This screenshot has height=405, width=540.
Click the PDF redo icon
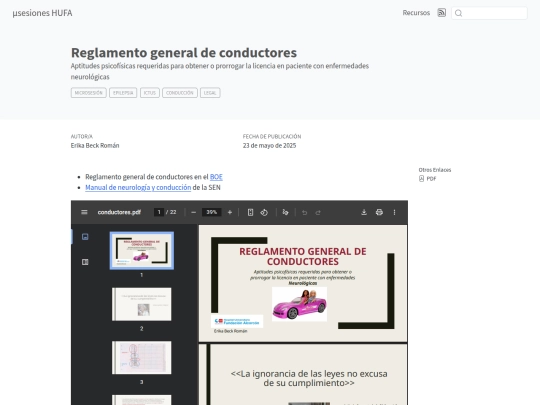(x=318, y=212)
